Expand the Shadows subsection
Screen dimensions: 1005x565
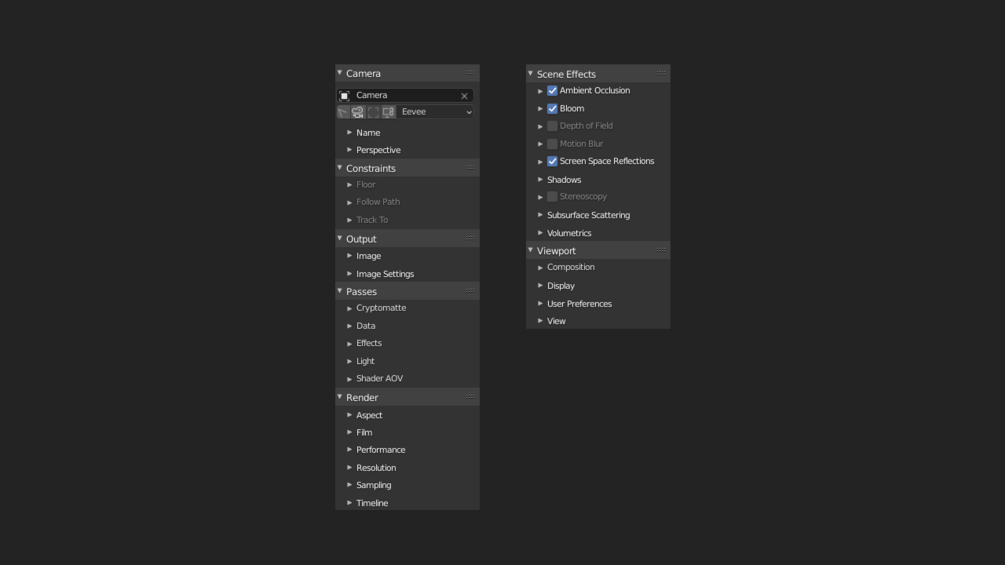click(x=541, y=180)
